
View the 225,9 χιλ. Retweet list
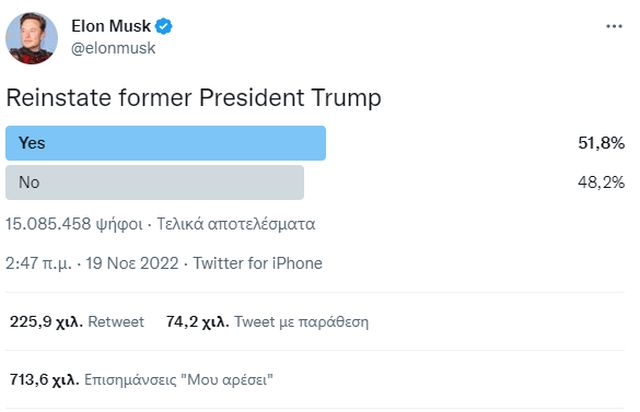[x=77, y=322]
